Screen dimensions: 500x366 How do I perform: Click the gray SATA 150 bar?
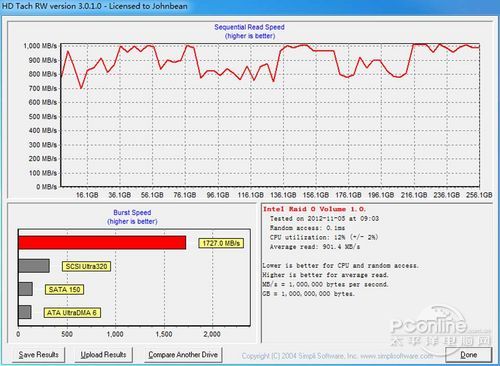point(26,289)
